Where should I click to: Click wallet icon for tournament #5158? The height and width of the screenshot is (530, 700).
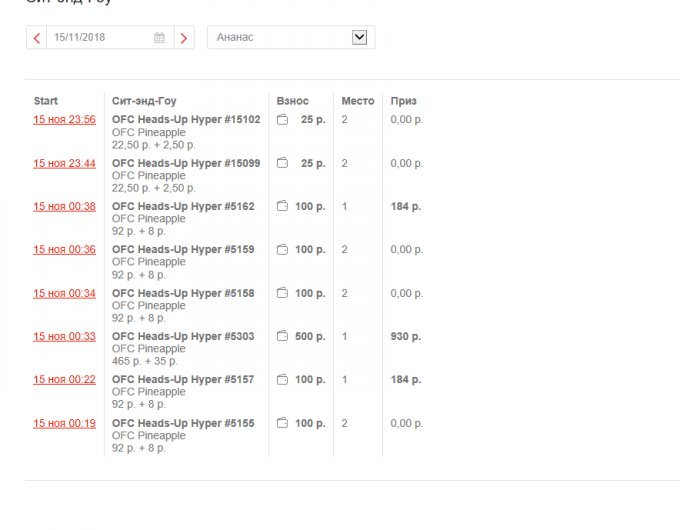[x=283, y=293]
